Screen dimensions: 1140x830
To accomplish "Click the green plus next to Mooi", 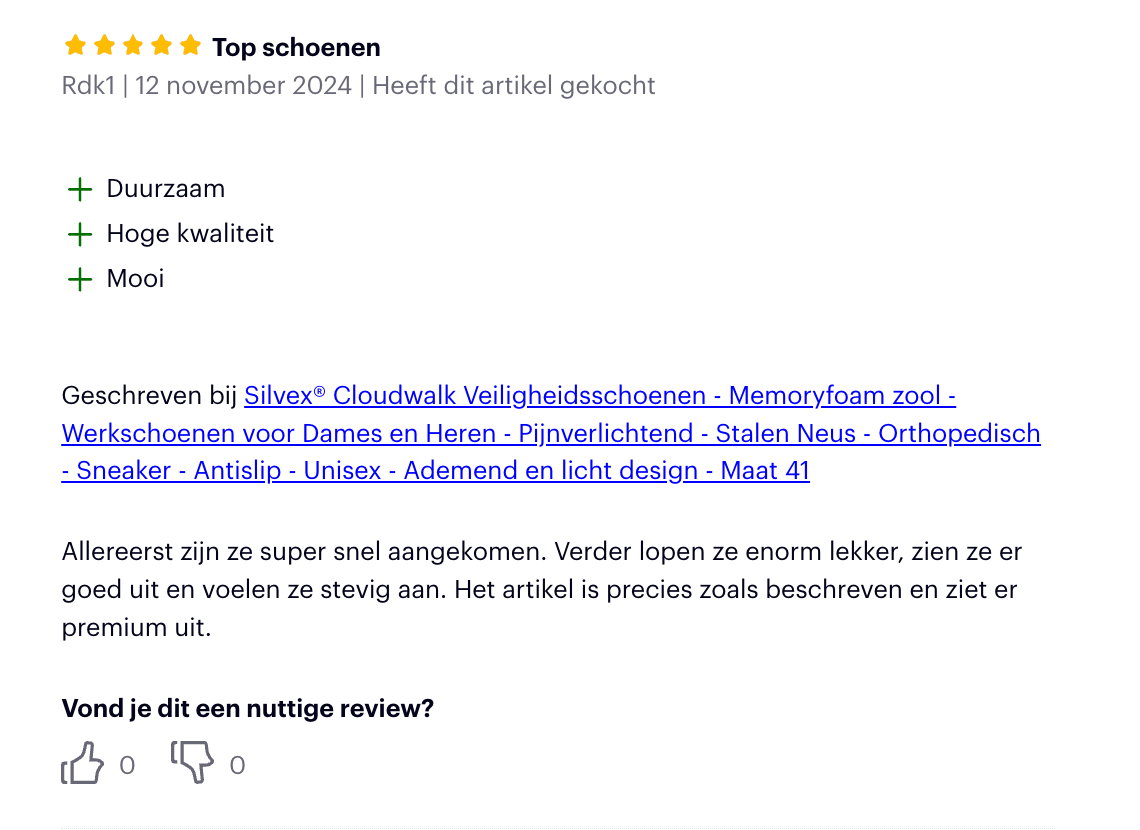I will (x=80, y=280).
